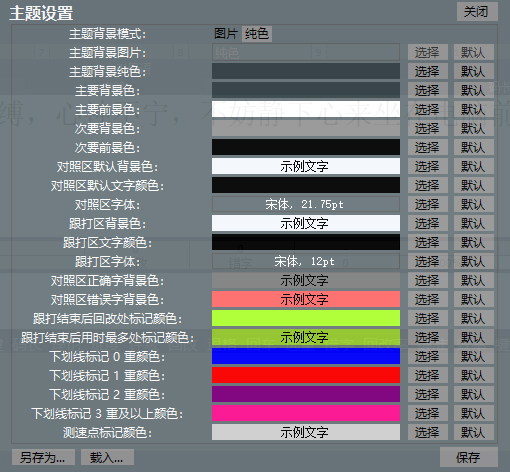
Task: Click the 载入... button
Action: tap(107, 457)
